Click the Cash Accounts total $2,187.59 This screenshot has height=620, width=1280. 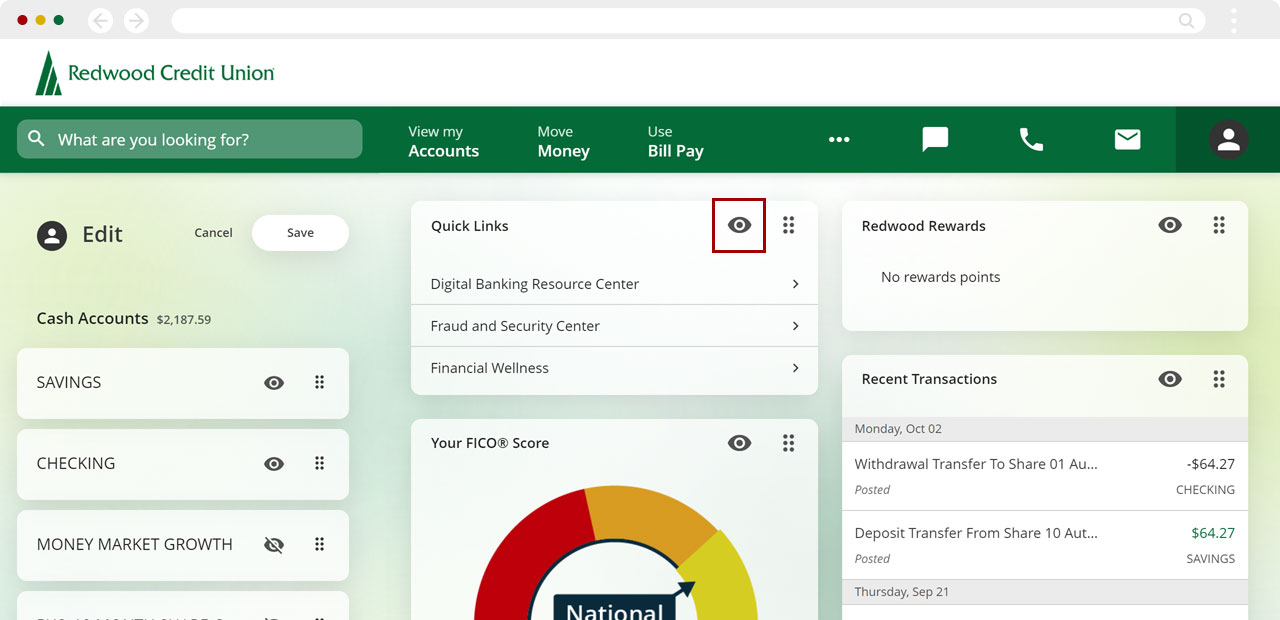point(183,320)
